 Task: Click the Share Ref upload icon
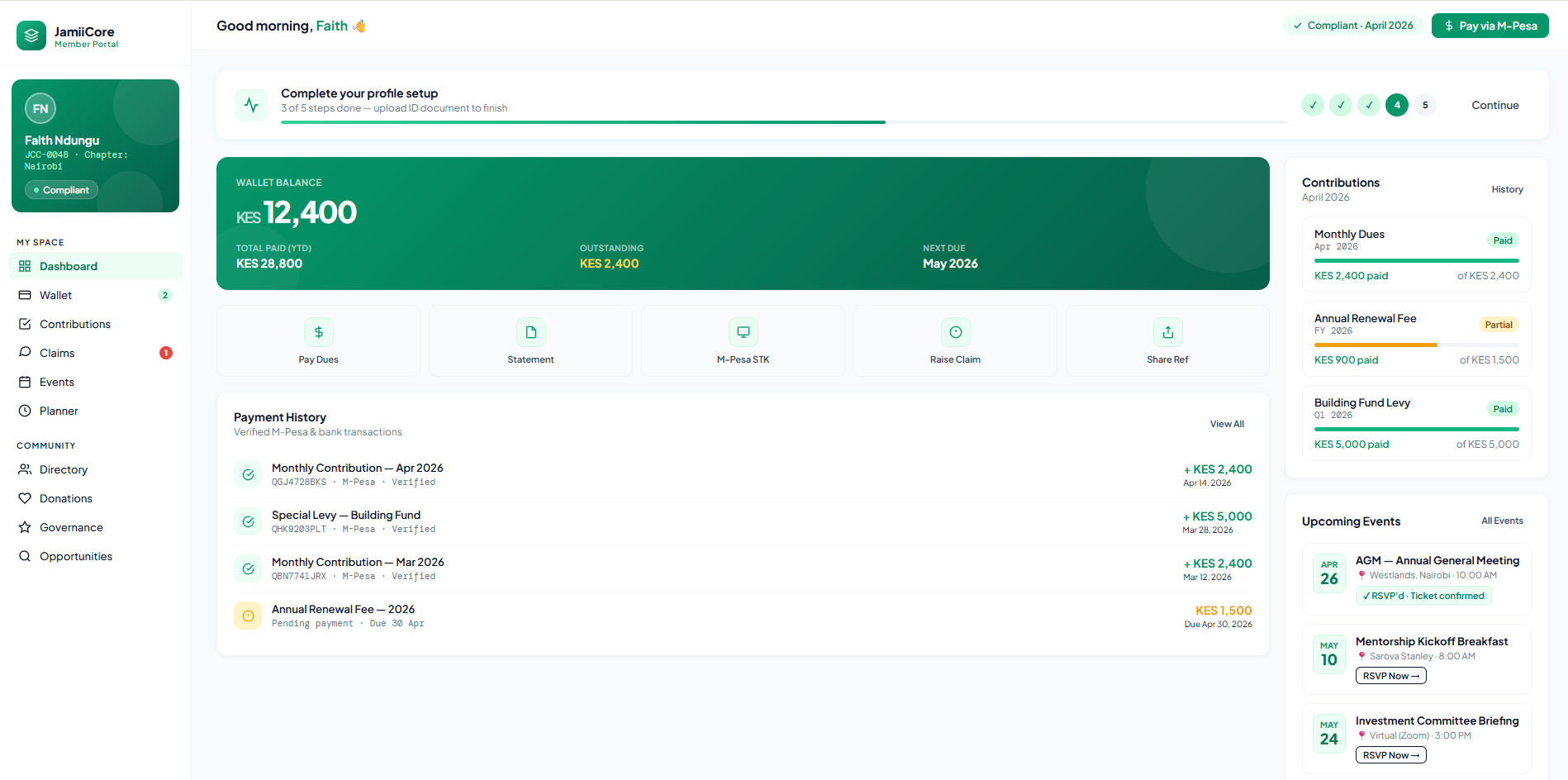pos(1167,332)
